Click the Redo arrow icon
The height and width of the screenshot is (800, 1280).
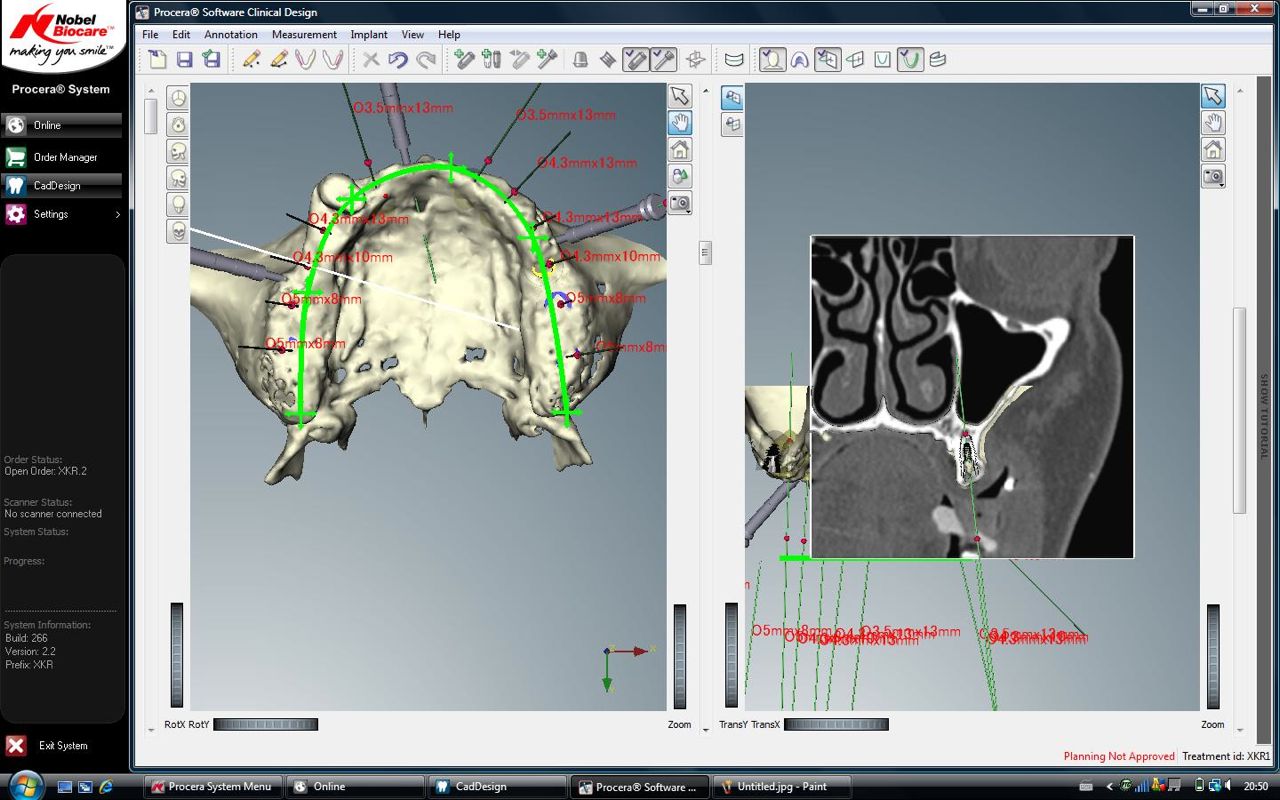click(x=426, y=60)
